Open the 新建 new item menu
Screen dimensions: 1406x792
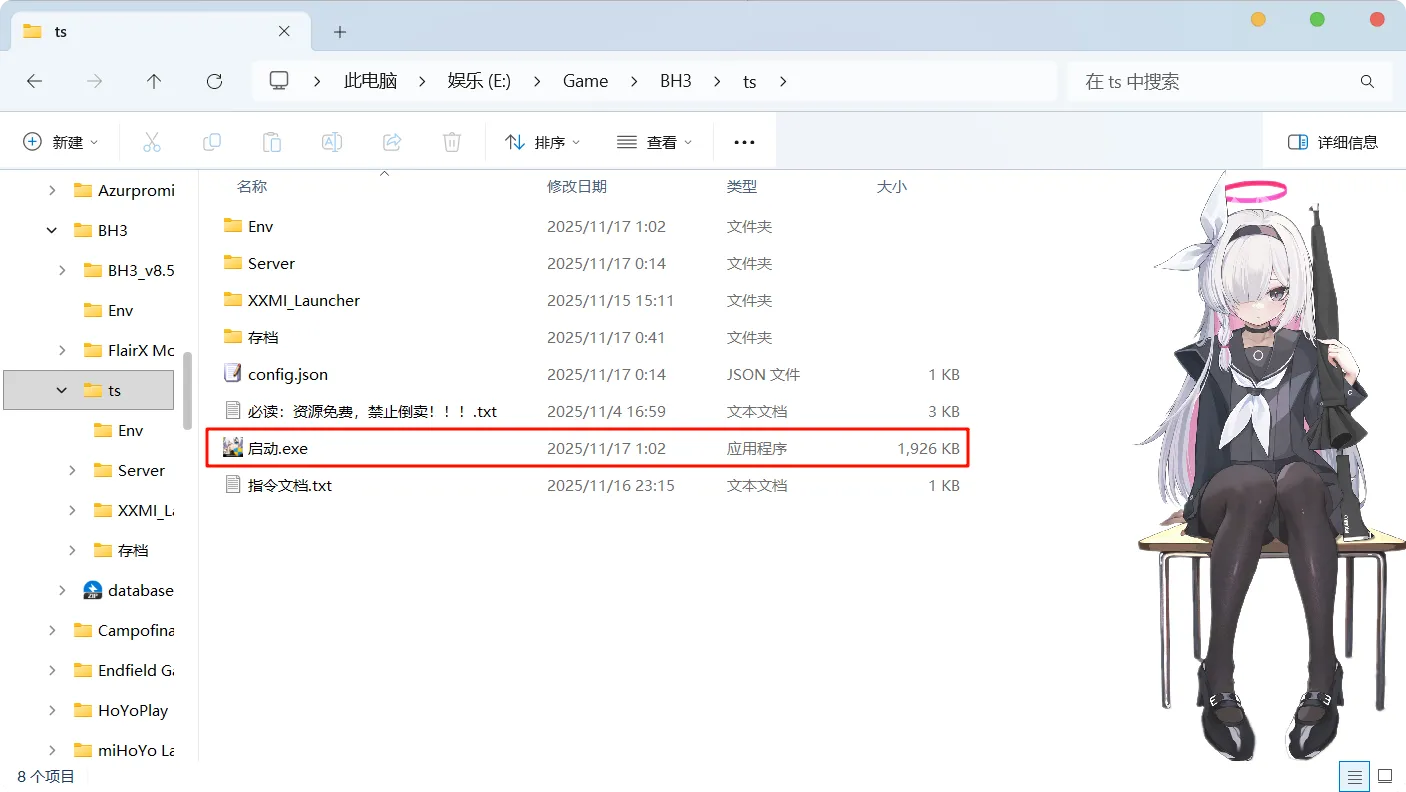(x=62, y=141)
